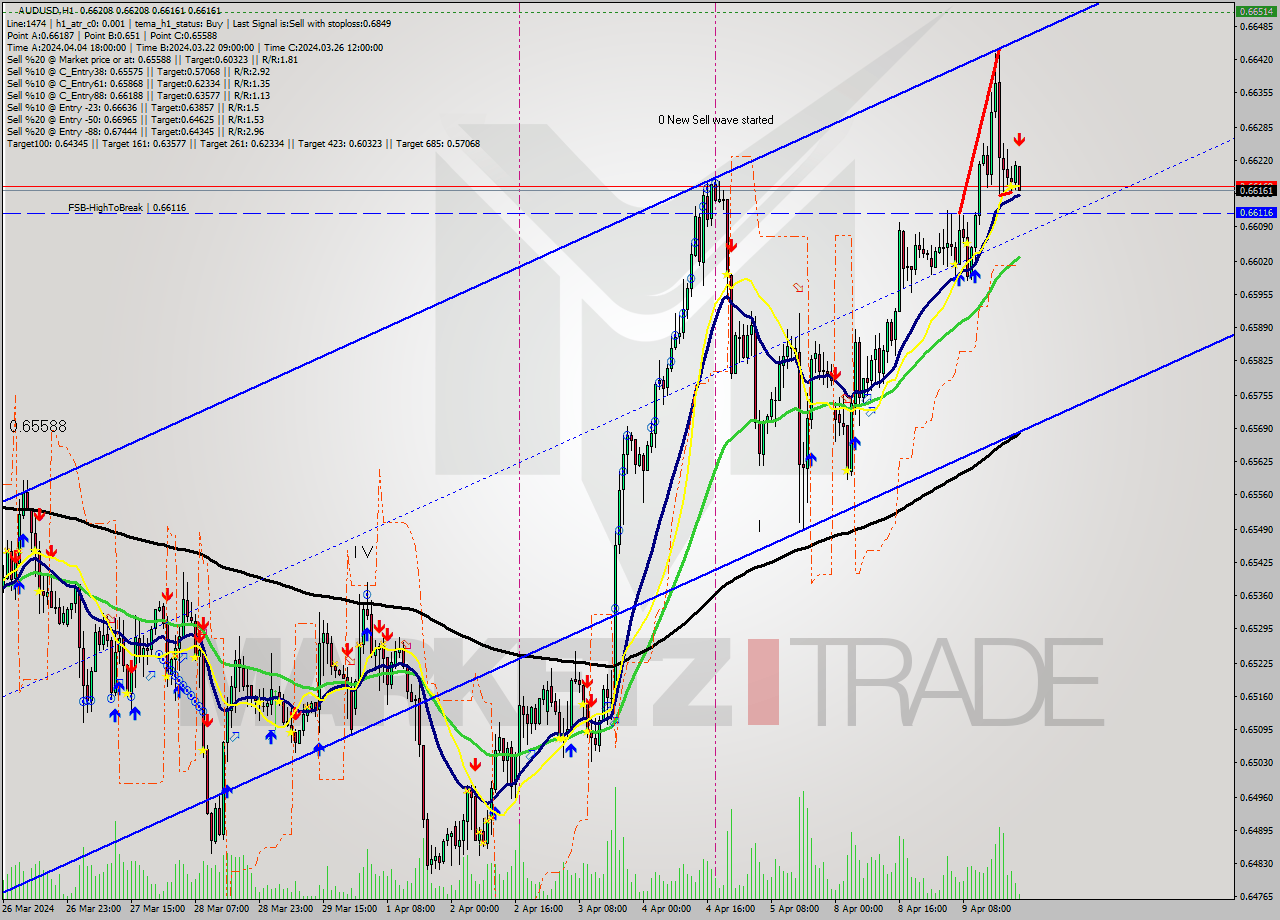Click the 0.65225 price axis label
This screenshot has height=920, width=1280.
tap(1256, 663)
